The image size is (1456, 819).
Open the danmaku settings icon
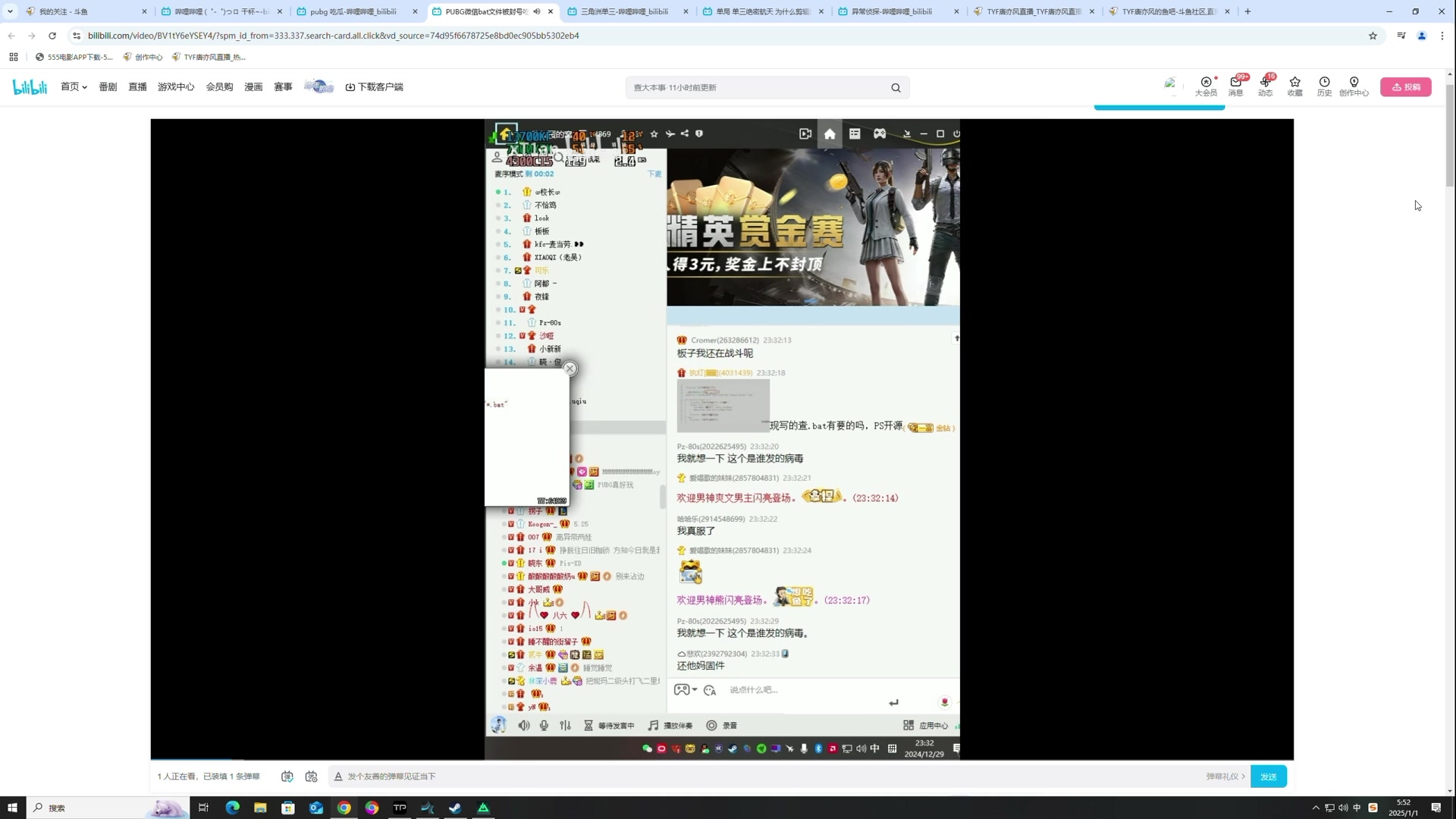311,777
